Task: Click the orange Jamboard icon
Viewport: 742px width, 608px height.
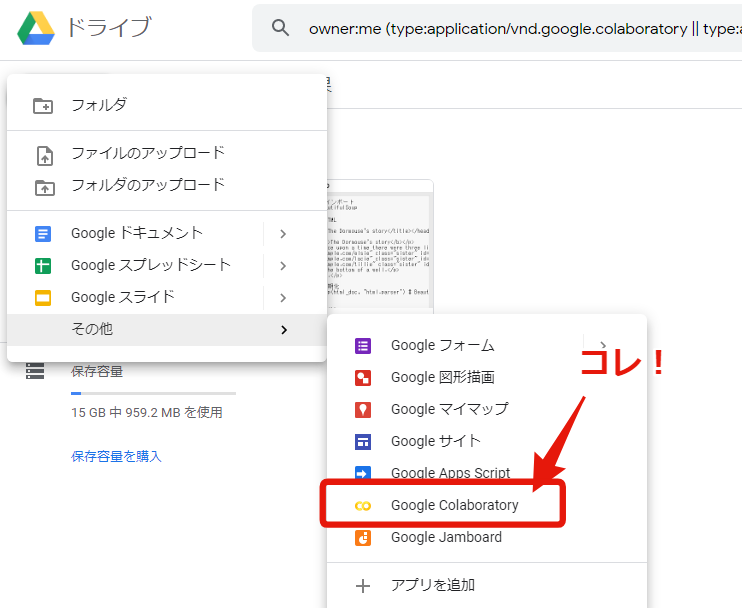Action: 363,538
